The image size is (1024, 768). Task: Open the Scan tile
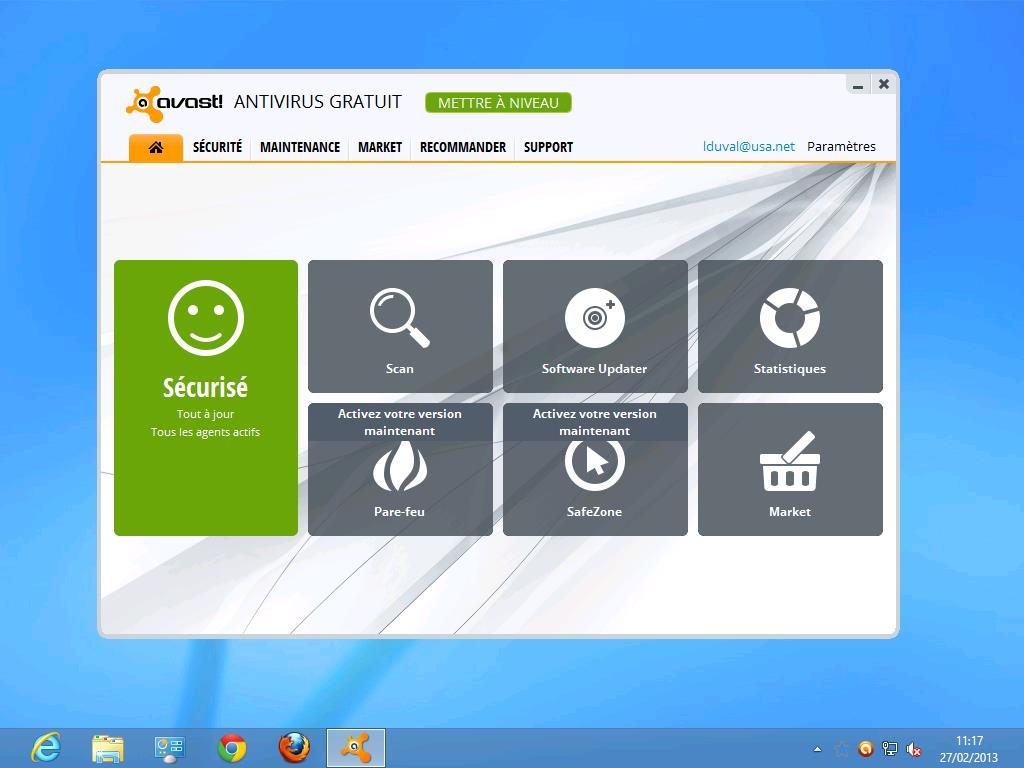(x=400, y=326)
